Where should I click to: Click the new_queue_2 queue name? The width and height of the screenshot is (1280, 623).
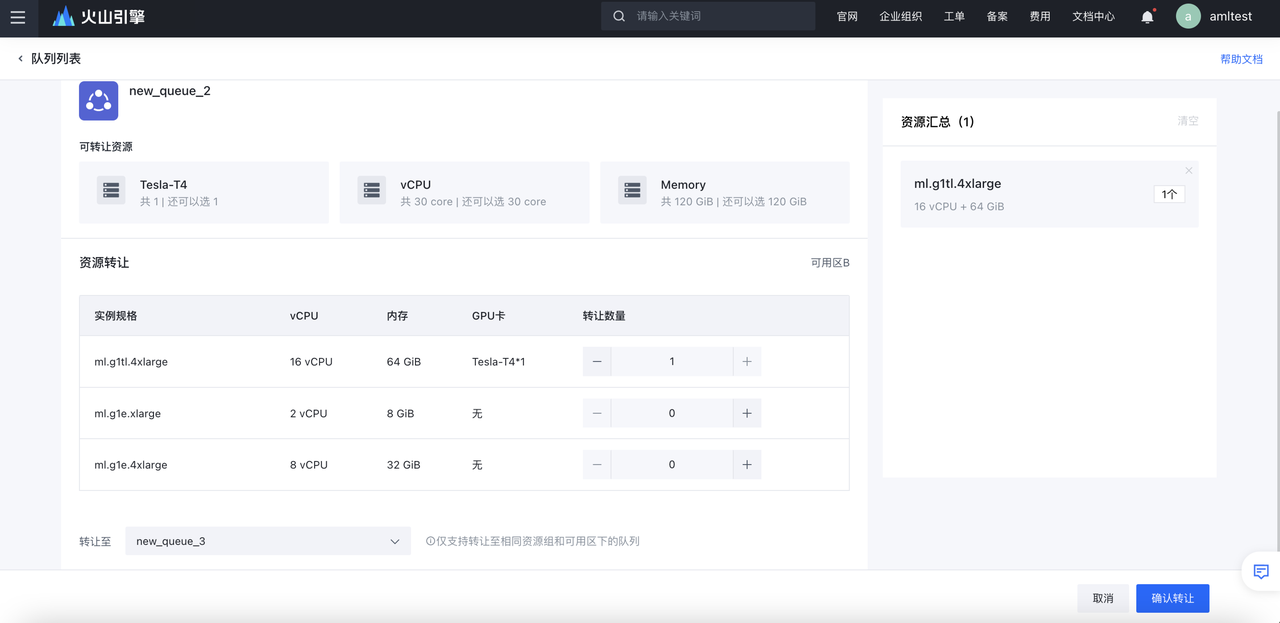click(x=170, y=91)
